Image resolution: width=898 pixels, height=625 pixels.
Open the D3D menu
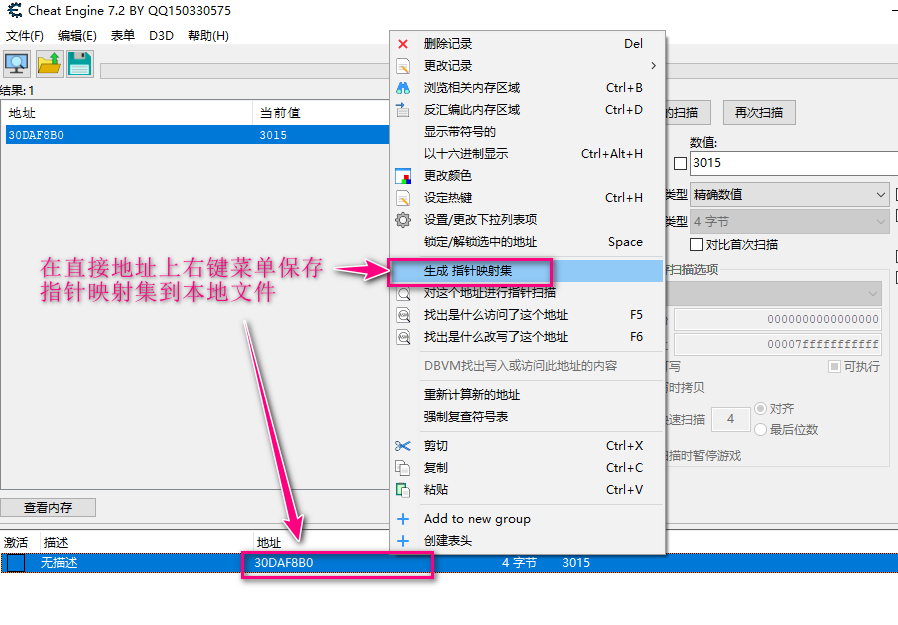pyautogui.click(x=162, y=36)
